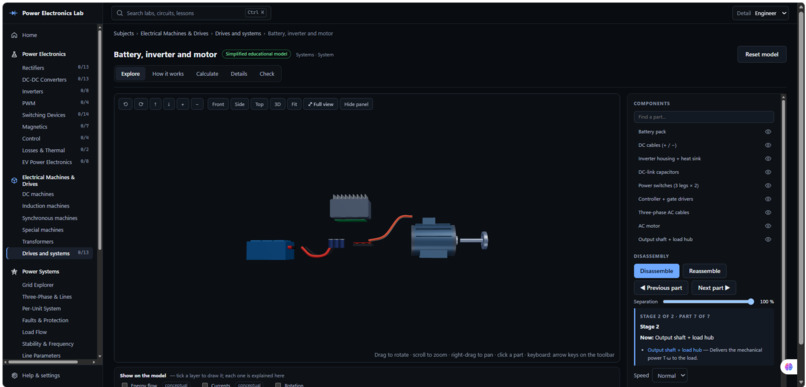Switch to the How it works tab

[168, 74]
